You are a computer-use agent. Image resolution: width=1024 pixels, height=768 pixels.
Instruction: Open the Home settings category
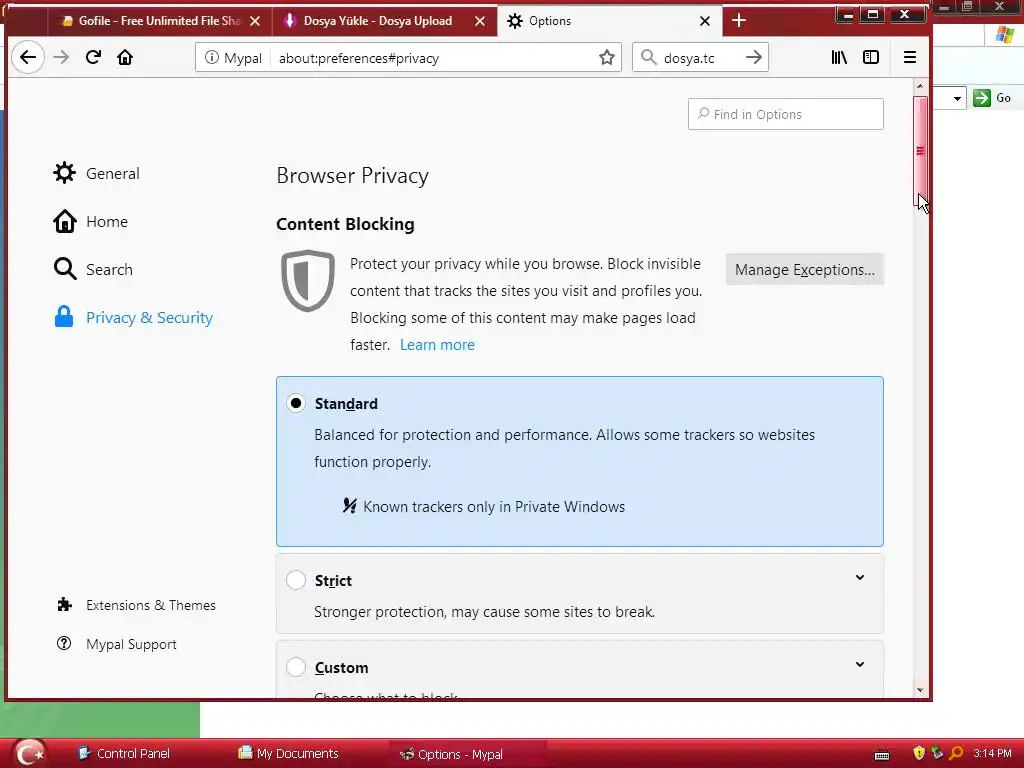(x=91, y=221)
